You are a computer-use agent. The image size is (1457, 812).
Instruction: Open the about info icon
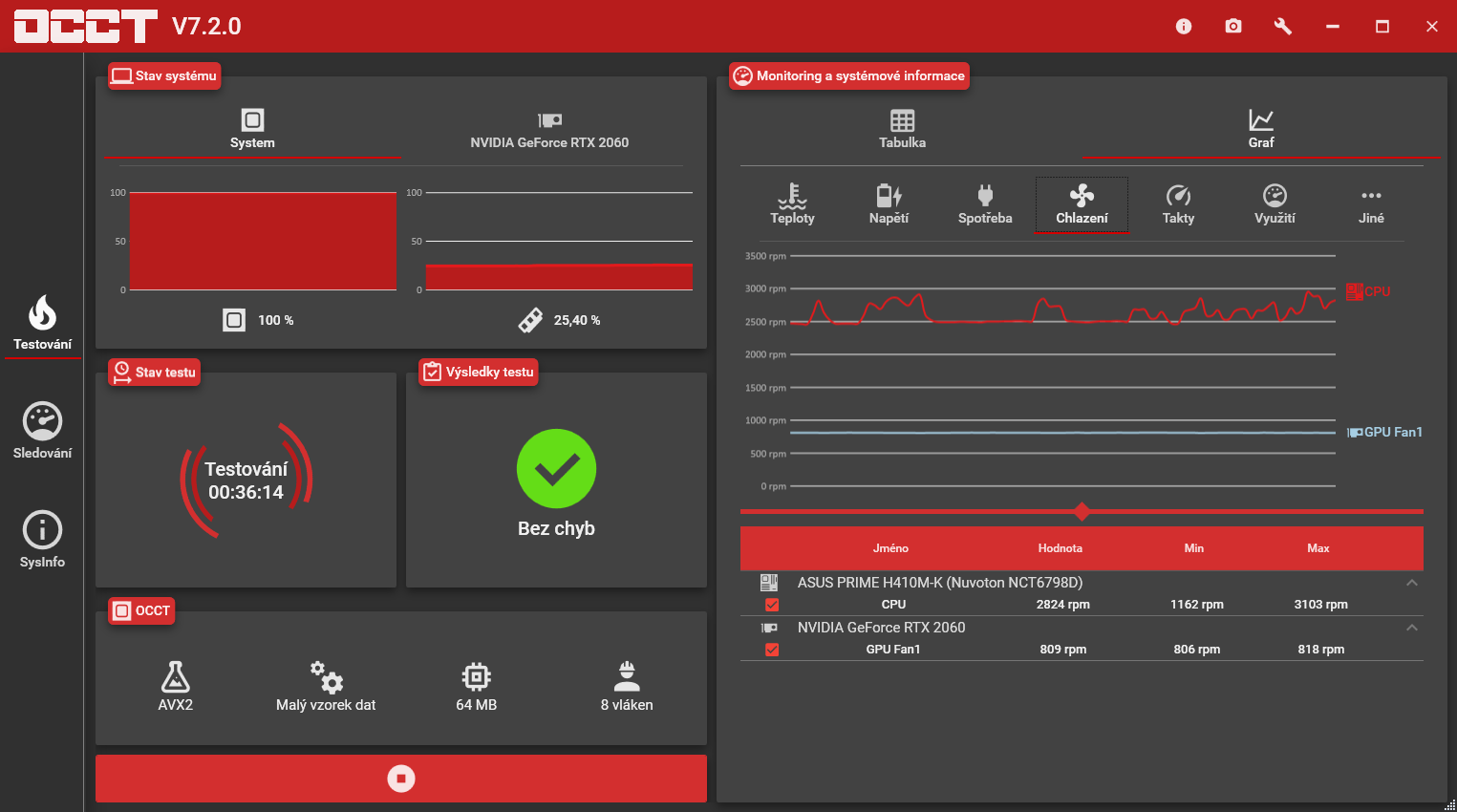coord(1184,26)
